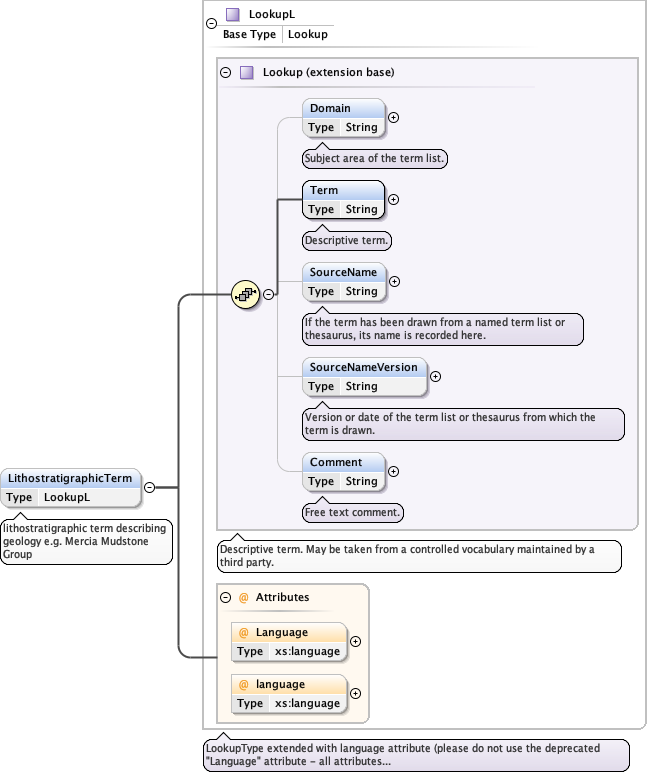The width and height of the screenshot is (648, 775).
Task: Click the @ icon beside Attributes header
Action: coord(242,598)
